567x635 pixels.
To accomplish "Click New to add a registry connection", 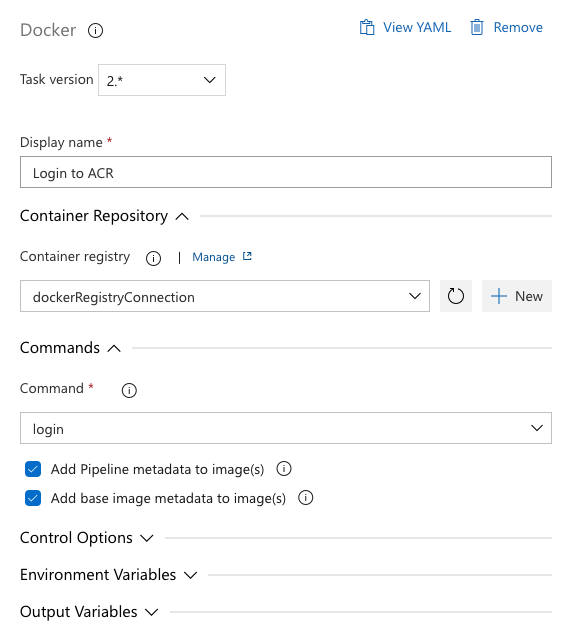I will tap(517, 296).
